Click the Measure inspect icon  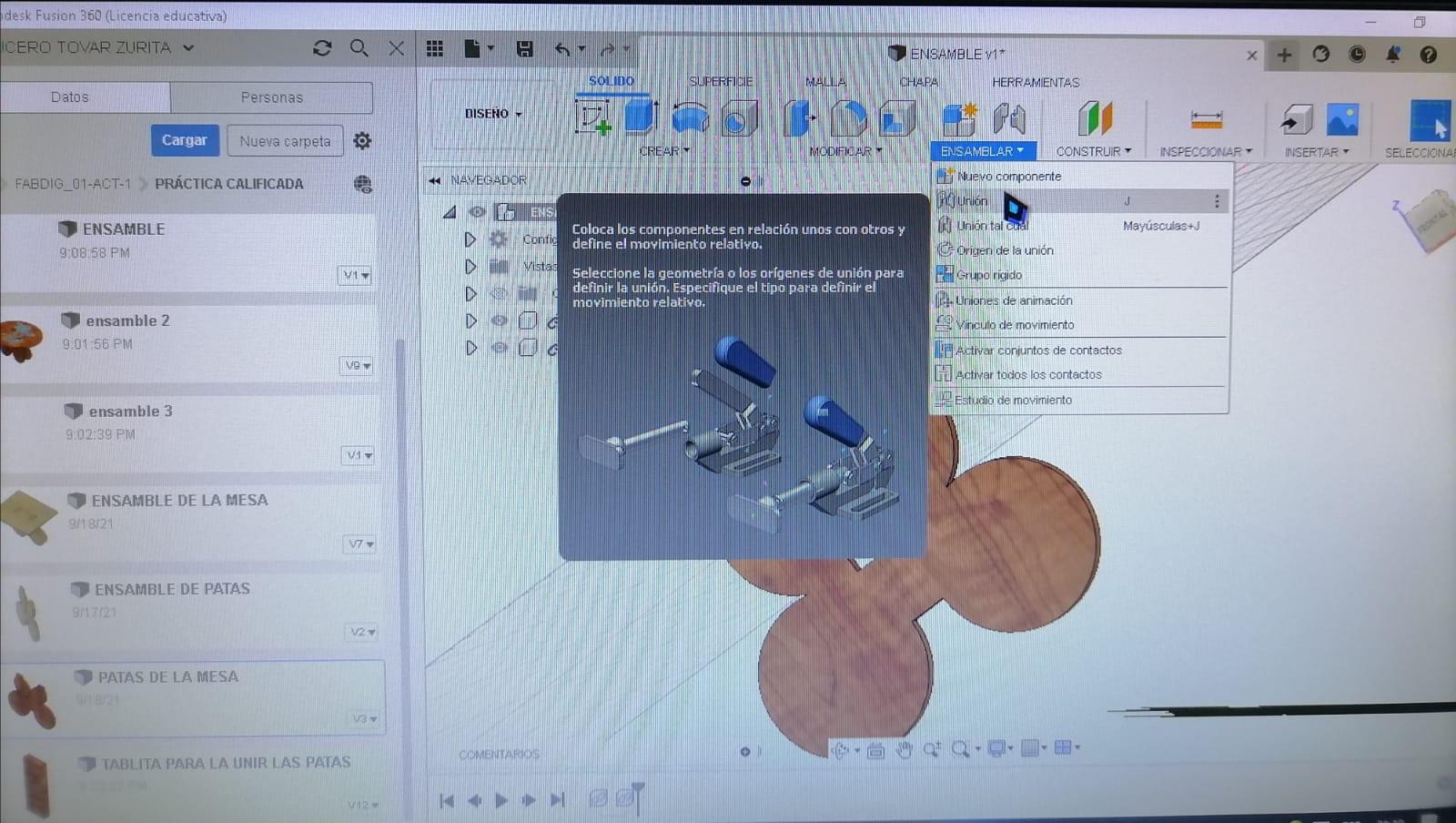(x=1206, y=119)
